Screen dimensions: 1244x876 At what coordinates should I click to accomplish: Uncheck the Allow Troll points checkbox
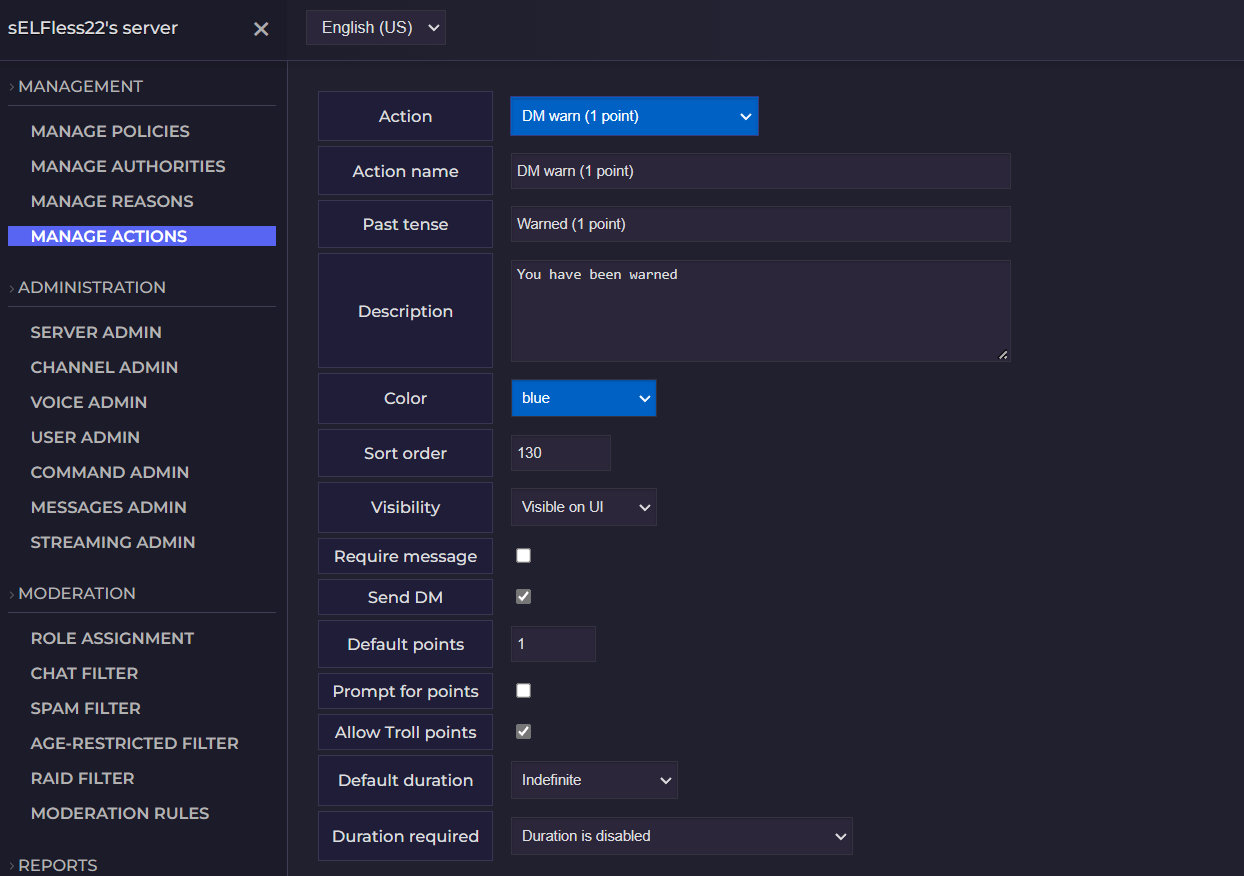pyautogui.click(x=523, y=732)
